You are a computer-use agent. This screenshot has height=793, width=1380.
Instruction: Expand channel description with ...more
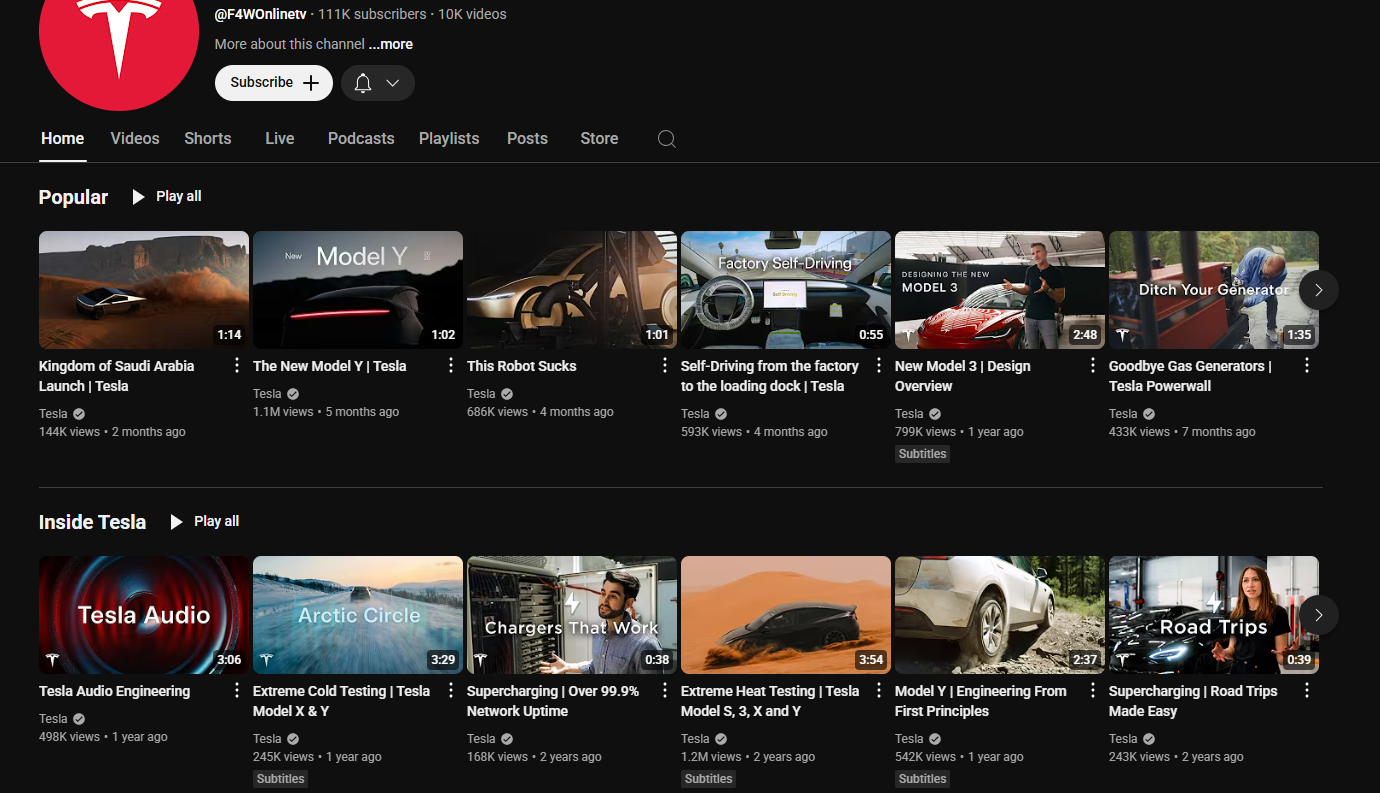390,44
